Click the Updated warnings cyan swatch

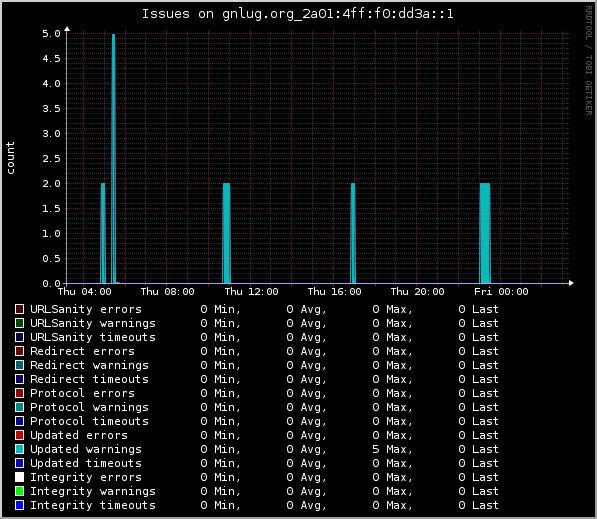(x=19, y=449)
